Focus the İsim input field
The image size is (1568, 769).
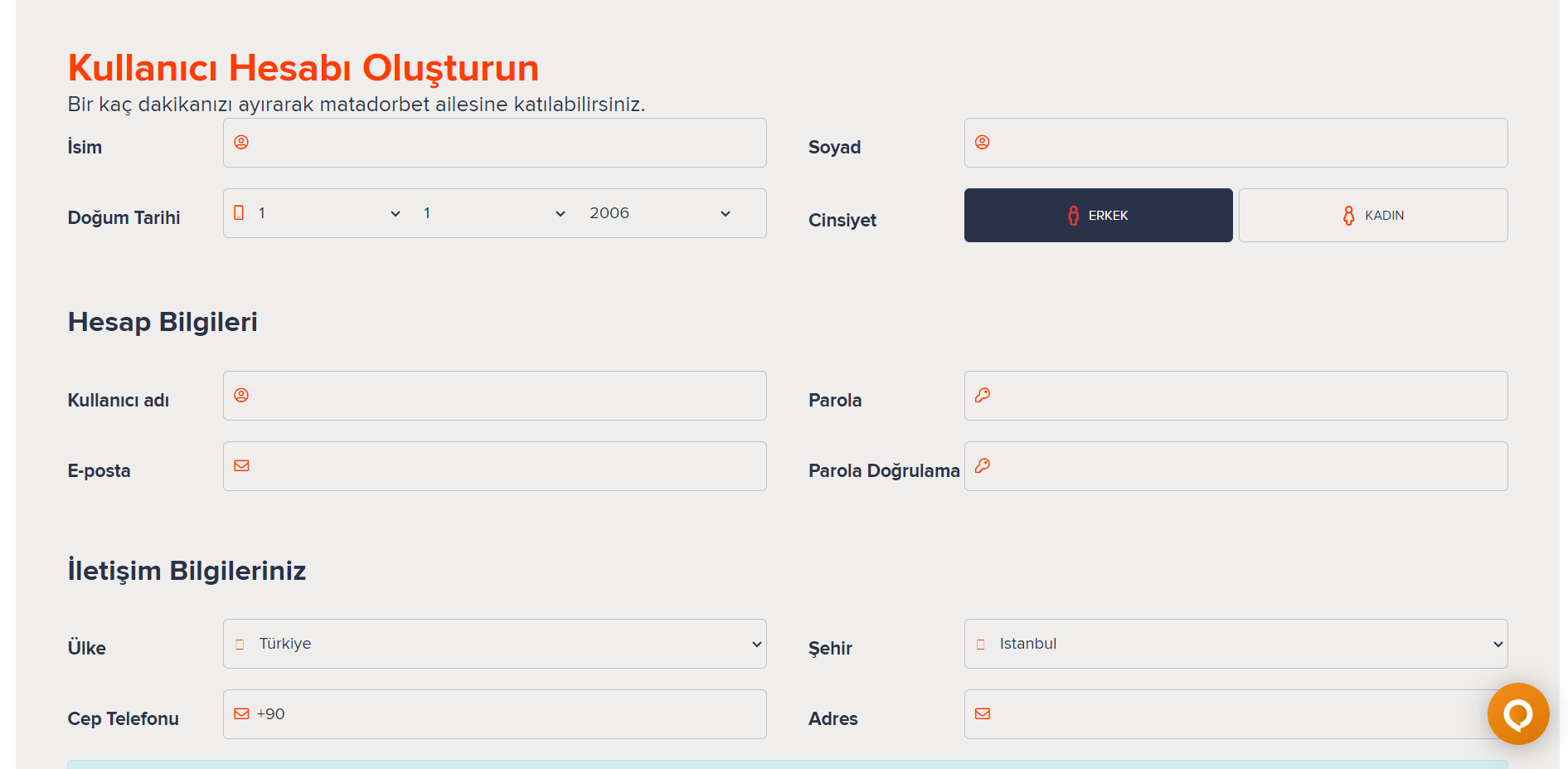495,143
